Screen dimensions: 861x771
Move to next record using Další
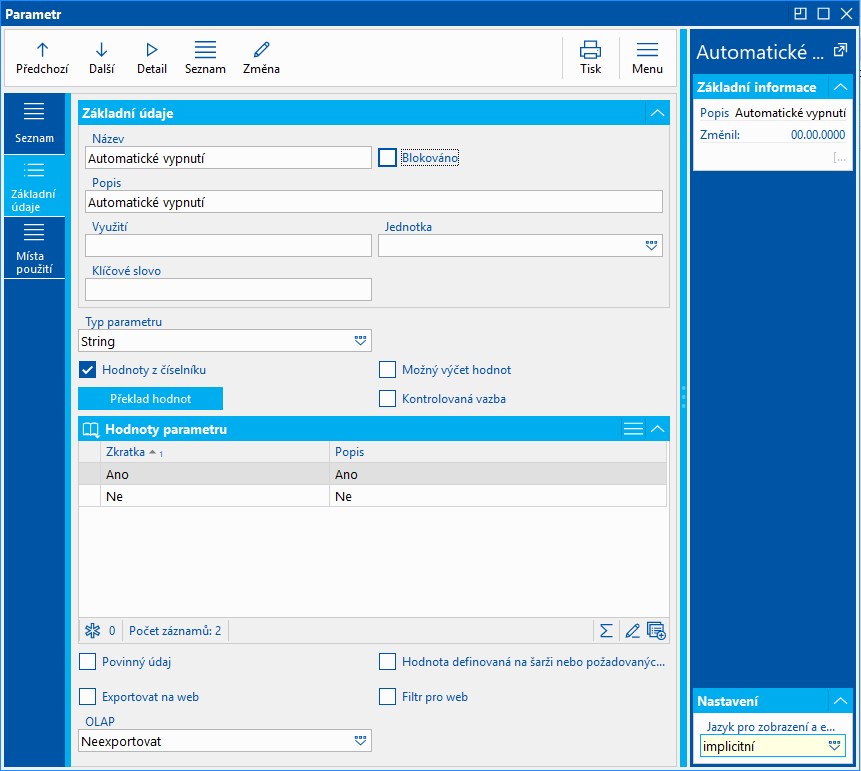coord(102,58)
